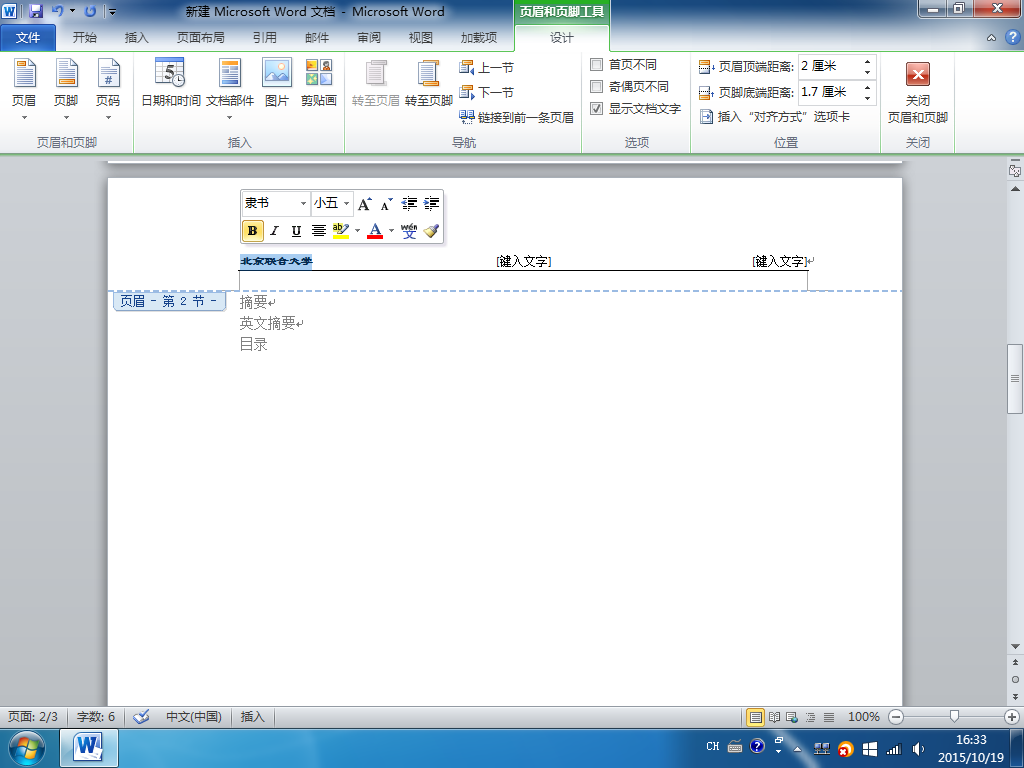Viewport: 1024px width, 768px height.
Task: Toggle bold in mini toolbar
Action: coord(252,231)
